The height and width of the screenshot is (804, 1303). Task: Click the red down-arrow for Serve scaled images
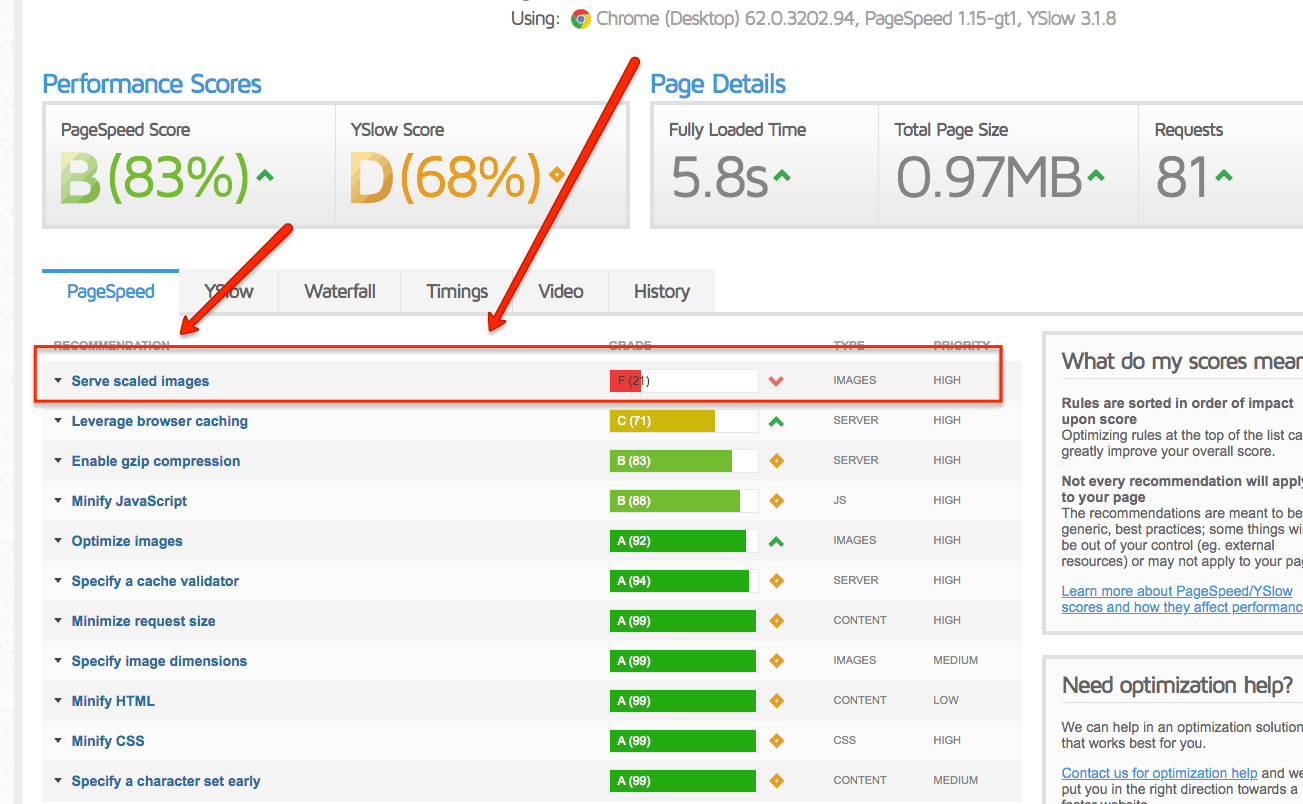pyautogui.click(x=776, y=381)
